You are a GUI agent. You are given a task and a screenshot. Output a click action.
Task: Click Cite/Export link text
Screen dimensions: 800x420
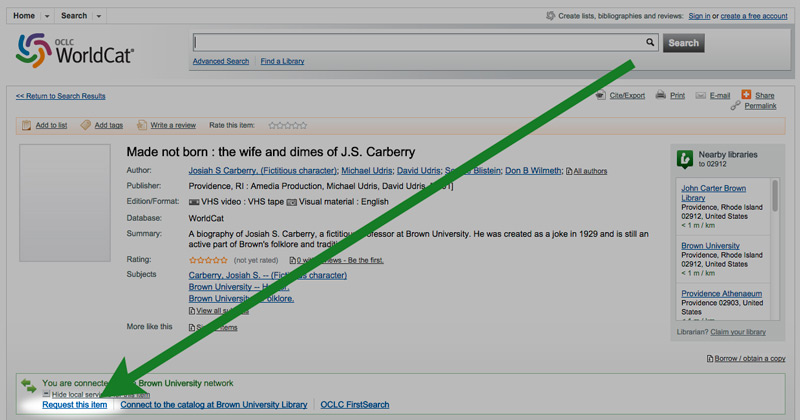coord(627,95)
